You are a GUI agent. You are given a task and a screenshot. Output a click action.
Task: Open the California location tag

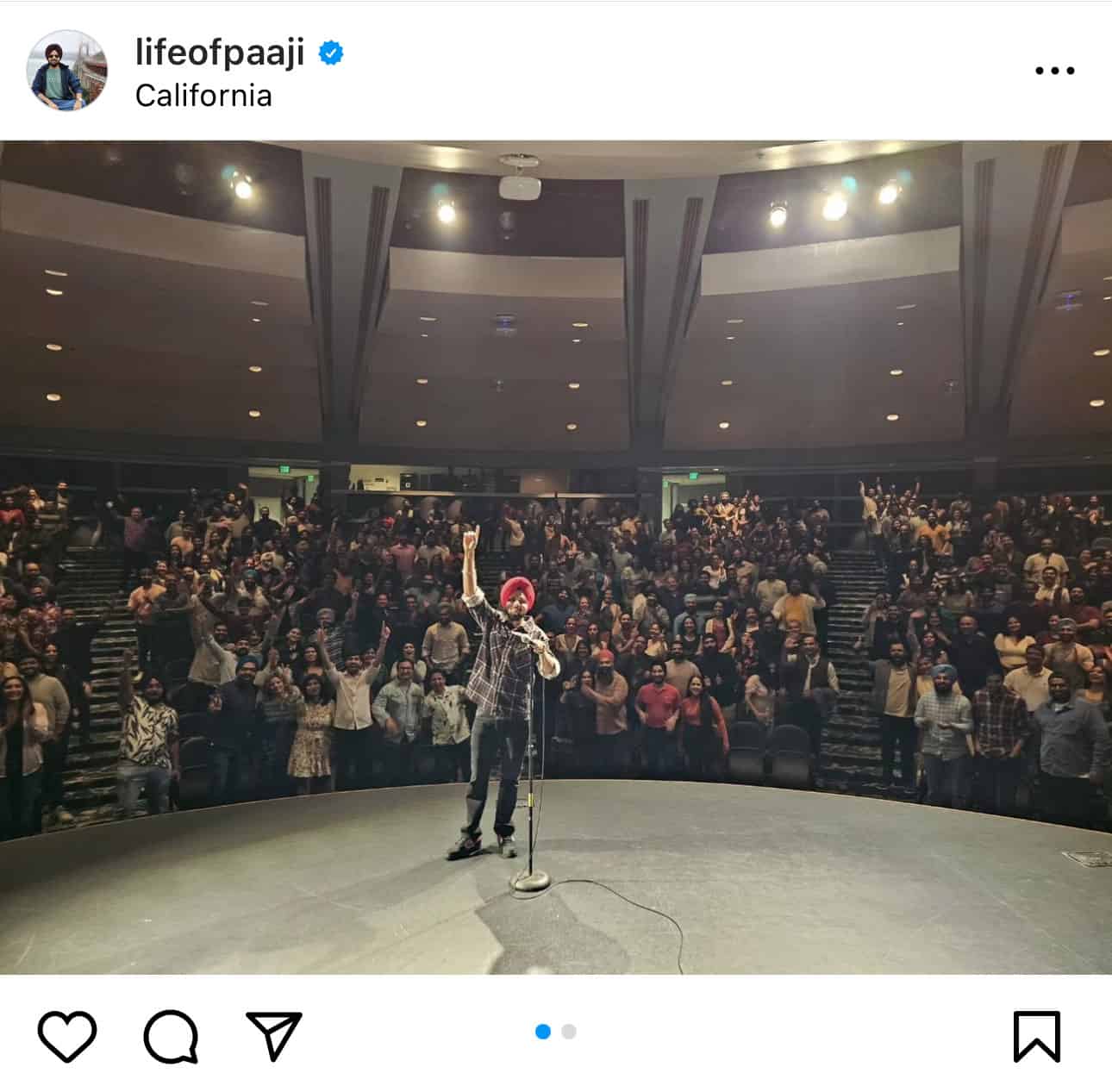203,95
